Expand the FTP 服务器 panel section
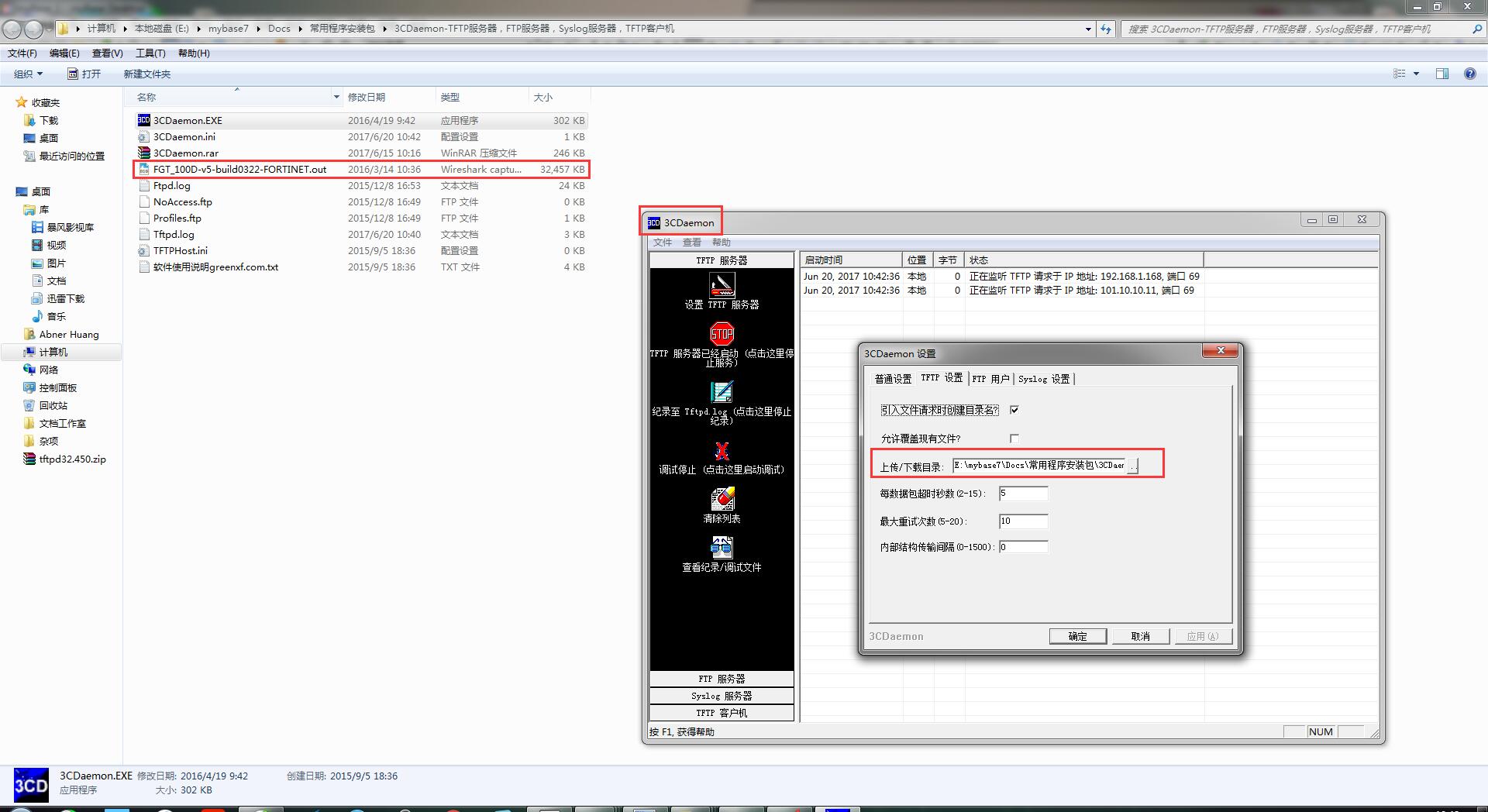This screenshot has height=812, width=1488. pos(722,679)
